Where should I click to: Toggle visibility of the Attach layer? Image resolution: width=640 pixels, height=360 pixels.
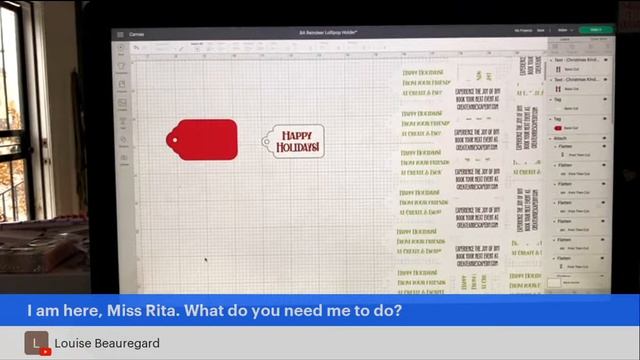click(x=604, y=138)
